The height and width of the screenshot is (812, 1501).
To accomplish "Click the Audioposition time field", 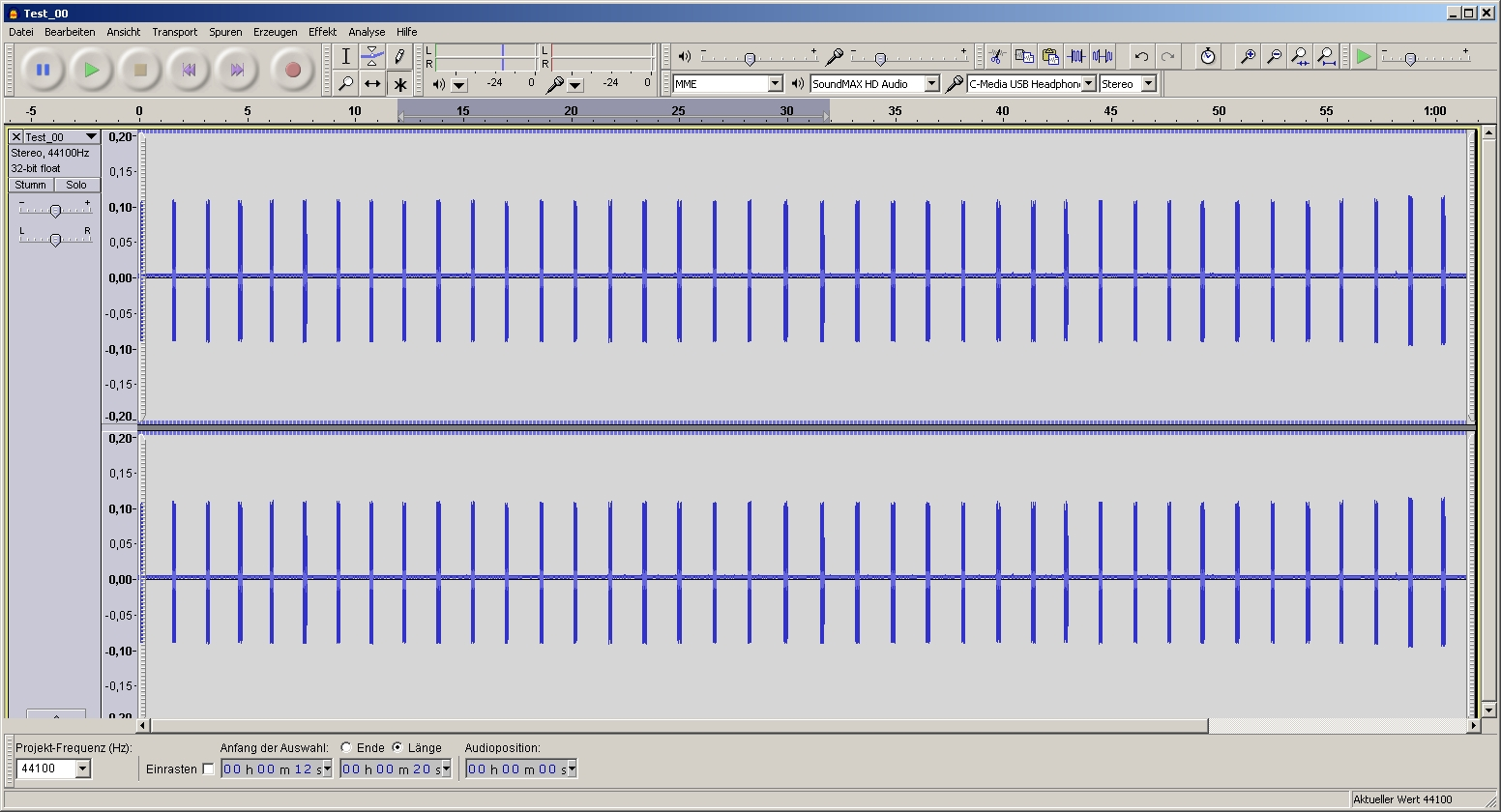I will [x=515, y=769].
